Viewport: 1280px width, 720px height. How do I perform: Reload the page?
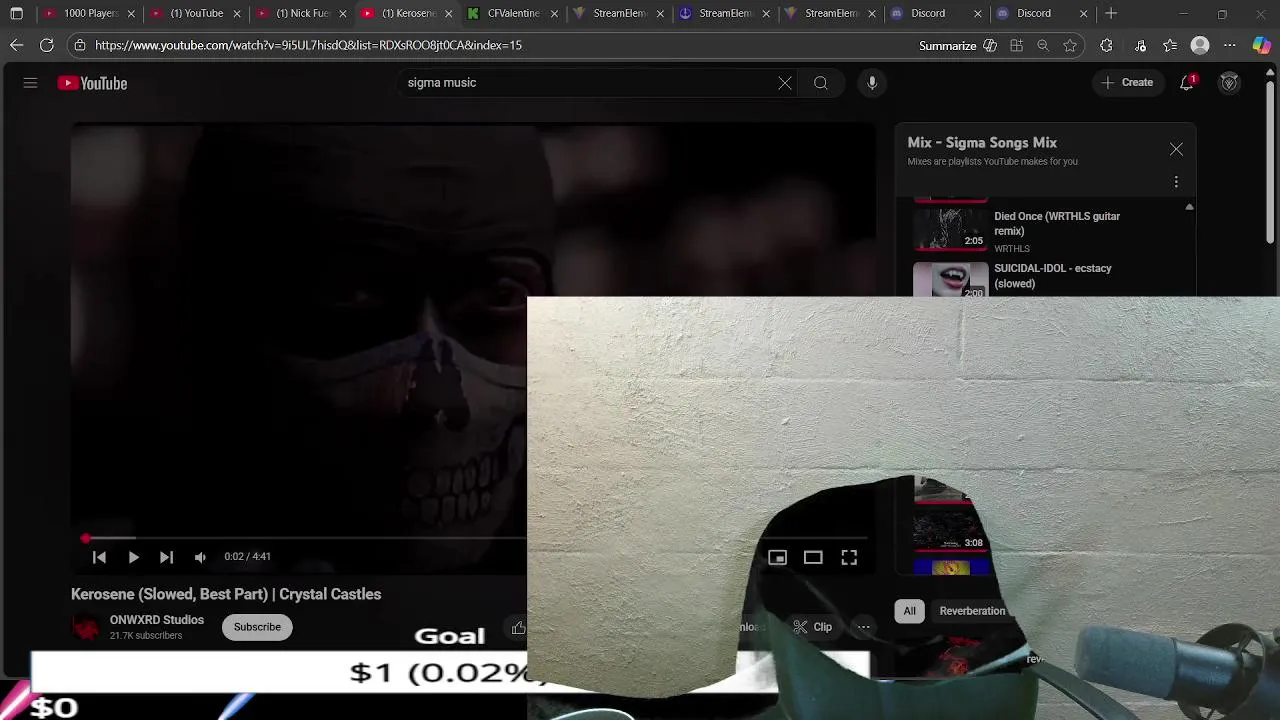(x=46, y=45)
